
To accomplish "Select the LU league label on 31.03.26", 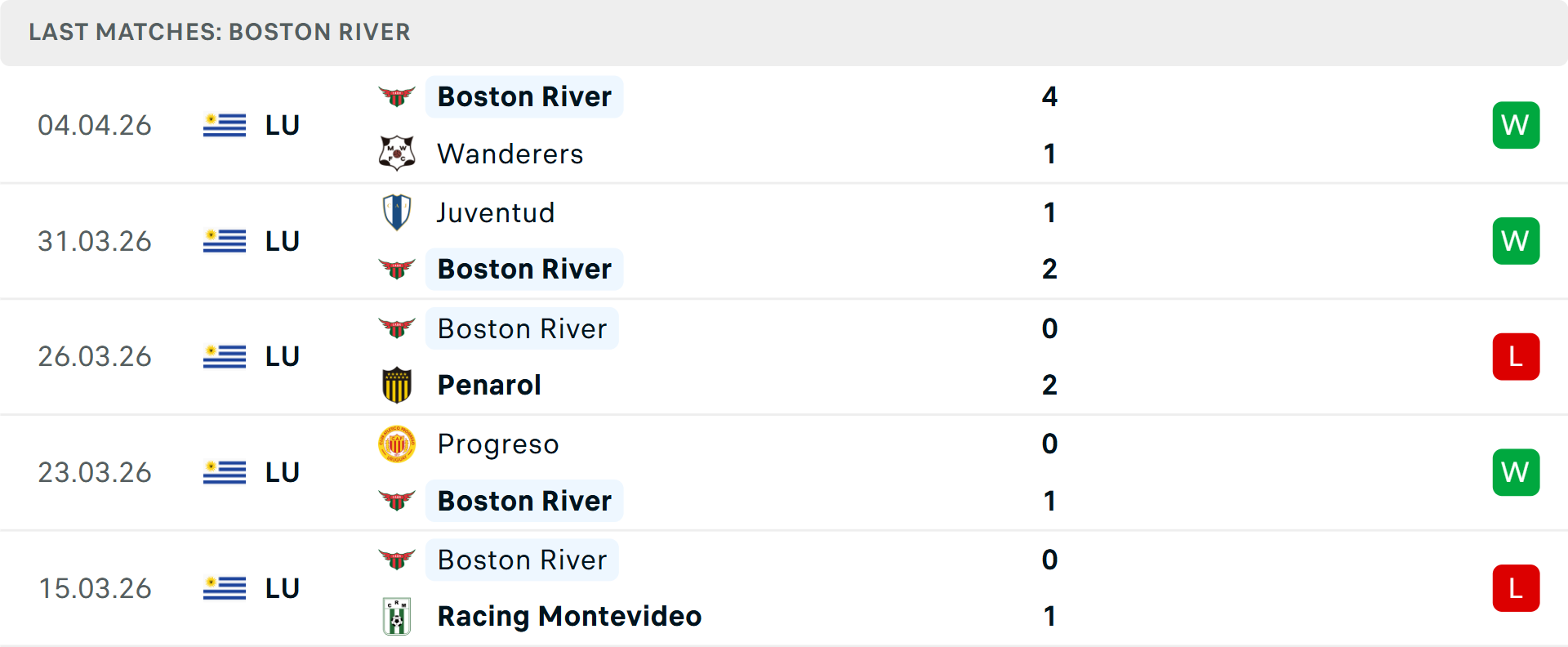I will coord(282,241).
